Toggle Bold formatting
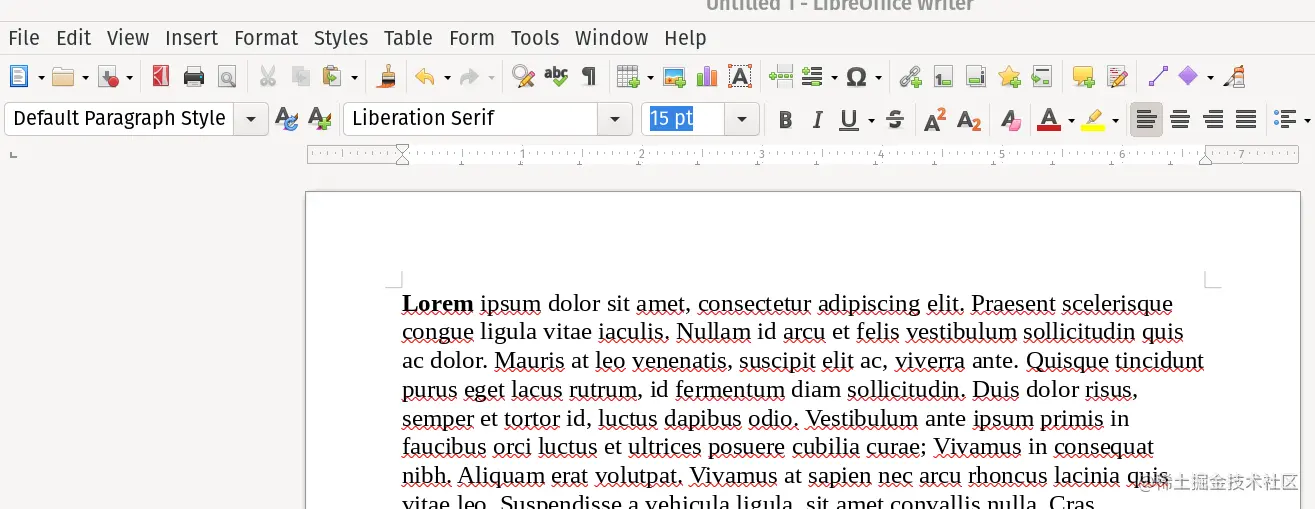The image size is (1315, 509). (785, 120)
